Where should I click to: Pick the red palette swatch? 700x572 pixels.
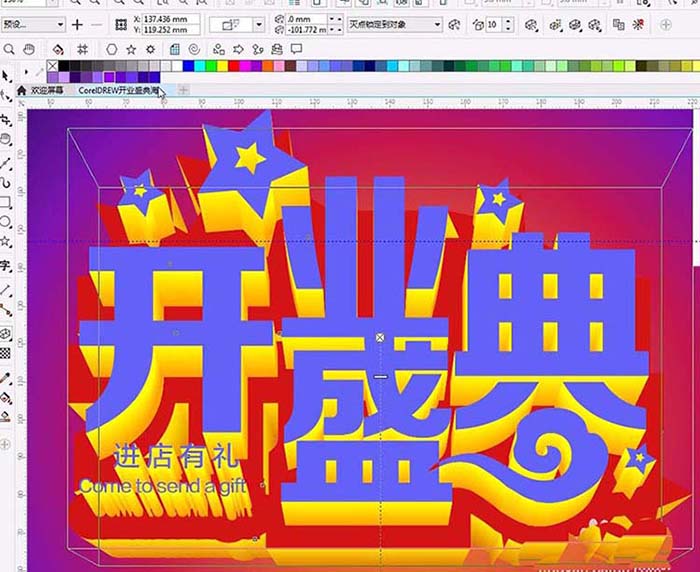pos(233,66)
